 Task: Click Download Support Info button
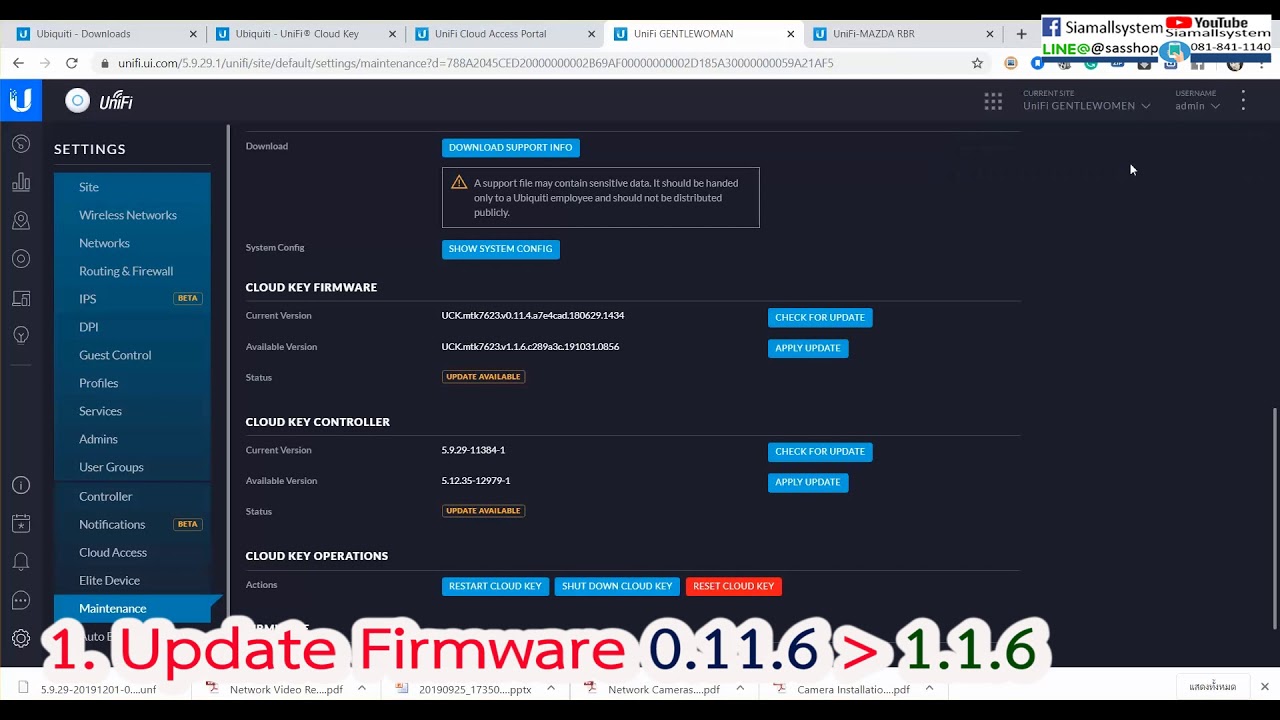[510, 148]
